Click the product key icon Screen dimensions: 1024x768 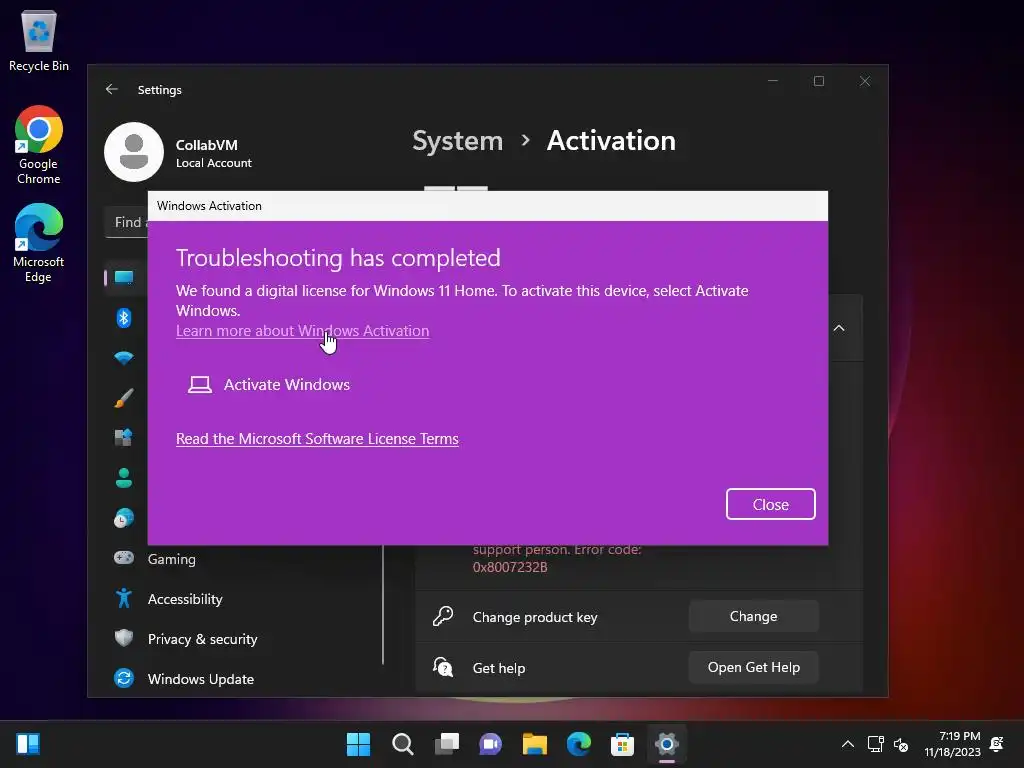443,616
